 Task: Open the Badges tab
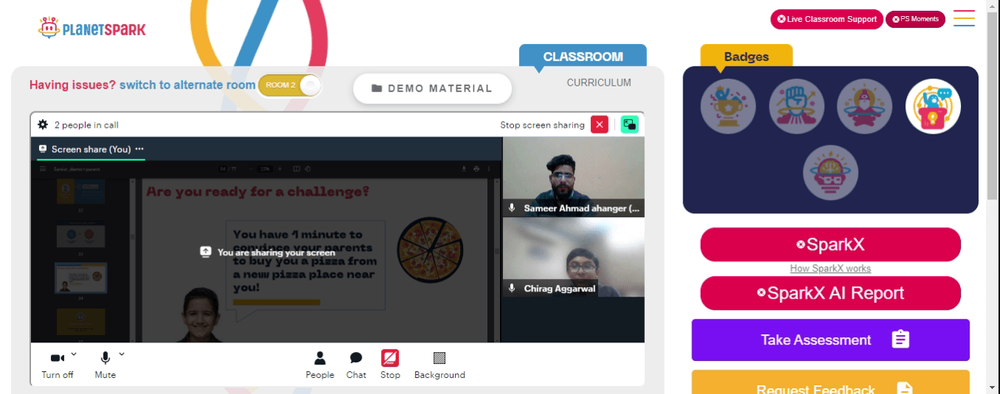click(x=746, y=57)
